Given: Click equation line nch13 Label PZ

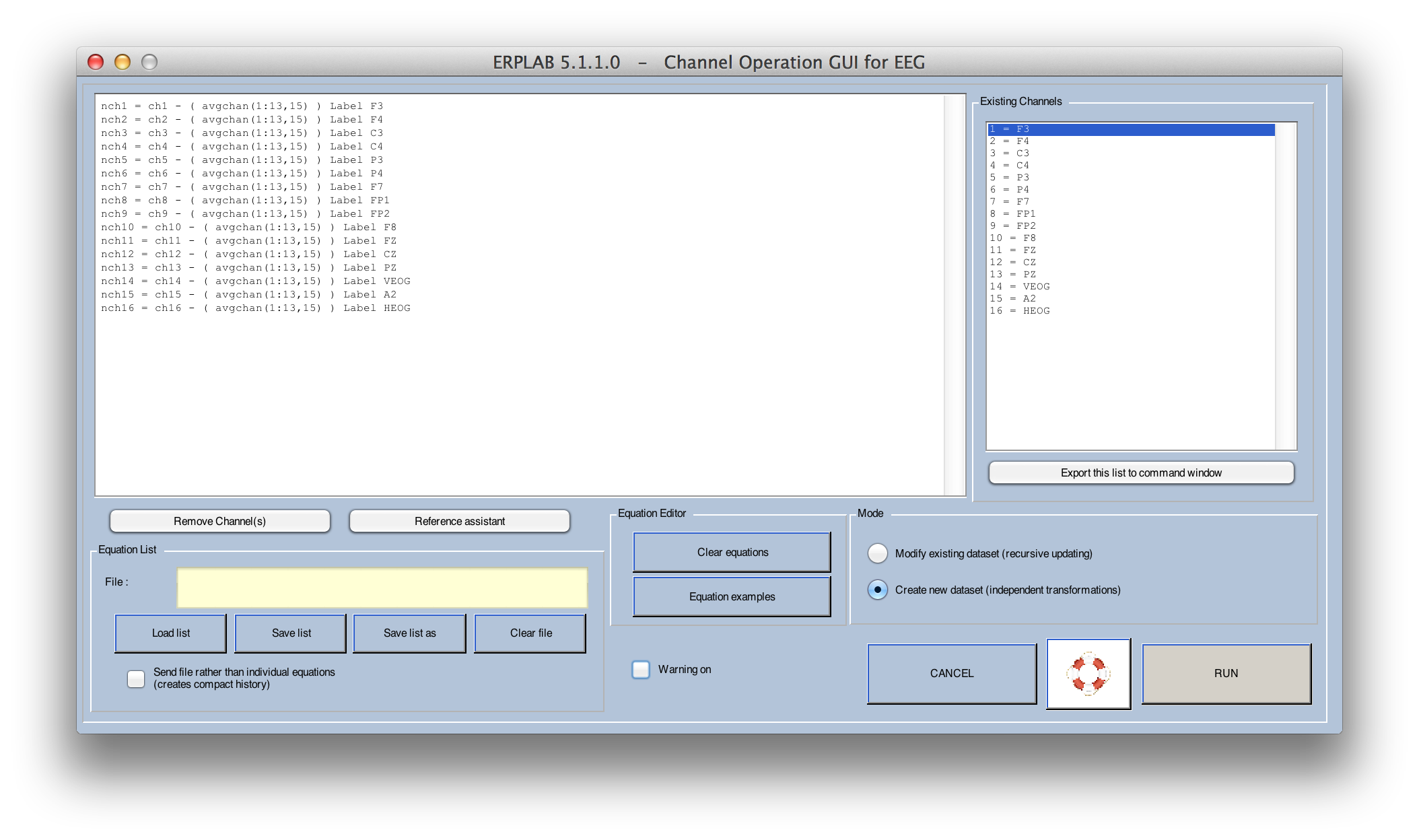Looking at the screenshot, I should tap(248, 268).
